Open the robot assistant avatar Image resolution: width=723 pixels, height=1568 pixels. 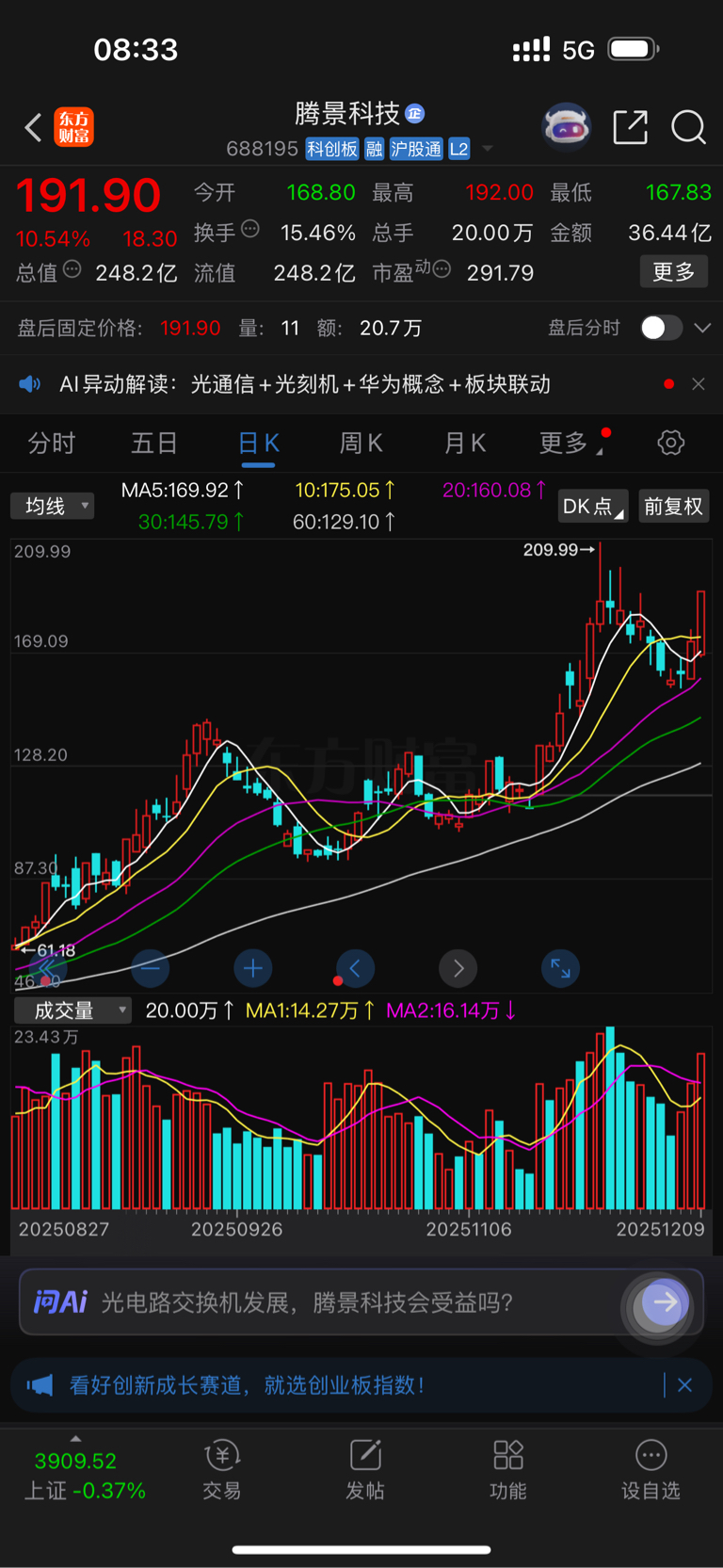[566, 126]
